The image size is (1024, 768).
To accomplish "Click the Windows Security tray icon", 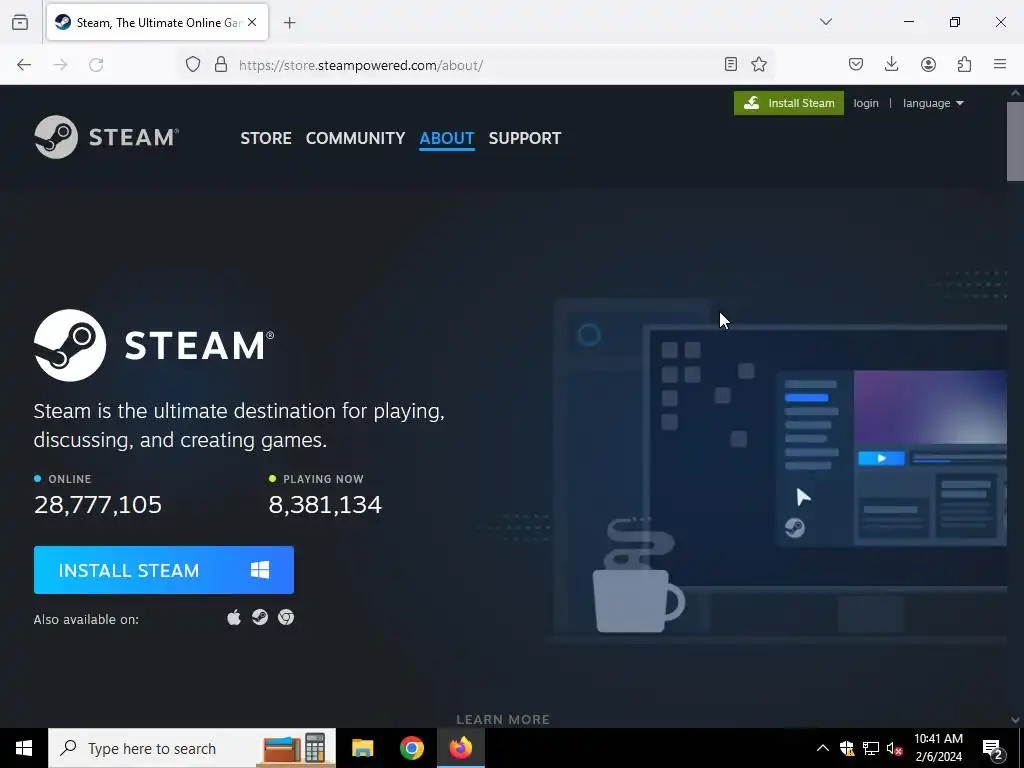I will (x=846, y=748).
